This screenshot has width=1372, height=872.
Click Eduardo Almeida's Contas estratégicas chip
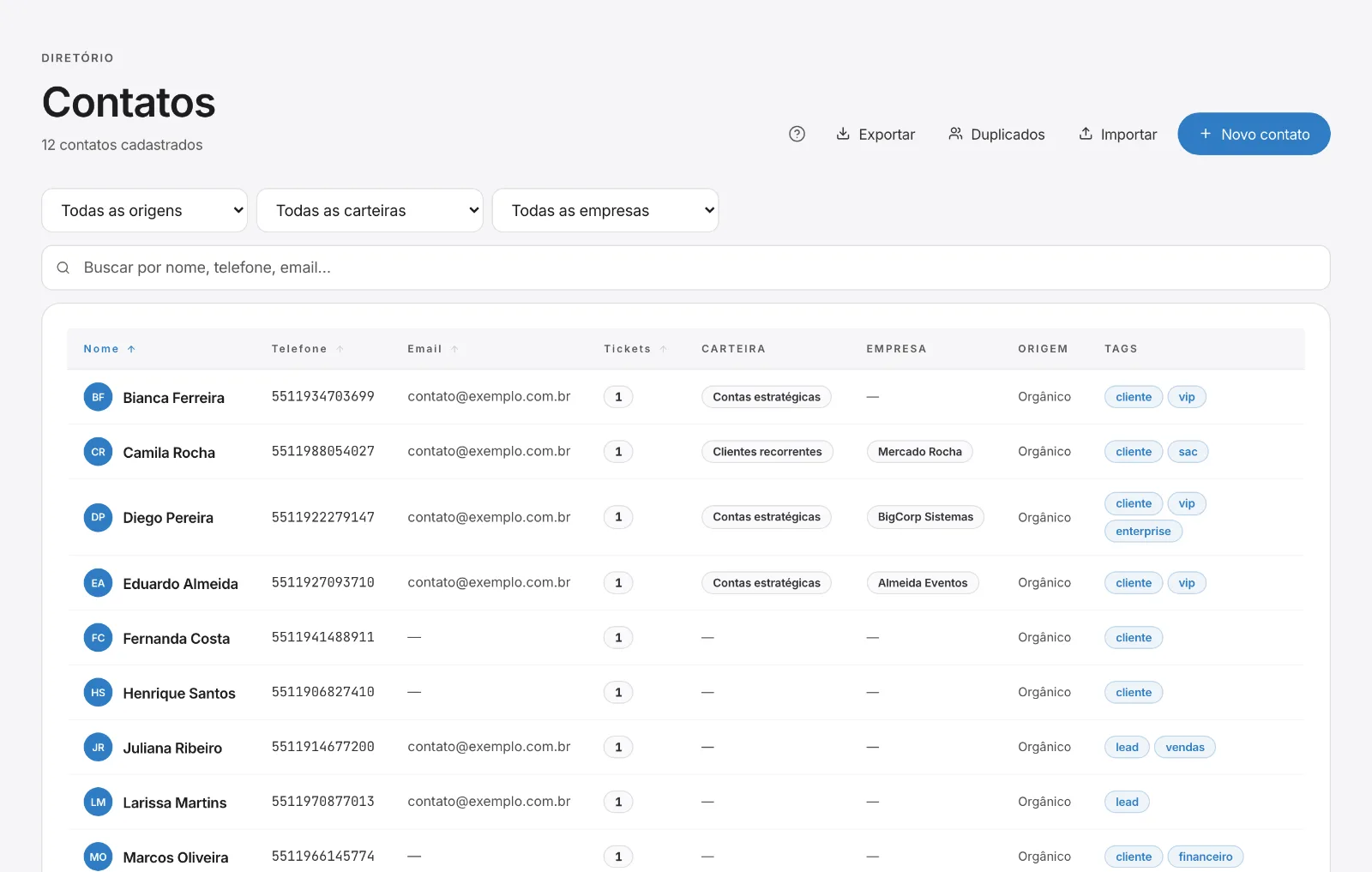pyautogui.click(x=767, y=583)
